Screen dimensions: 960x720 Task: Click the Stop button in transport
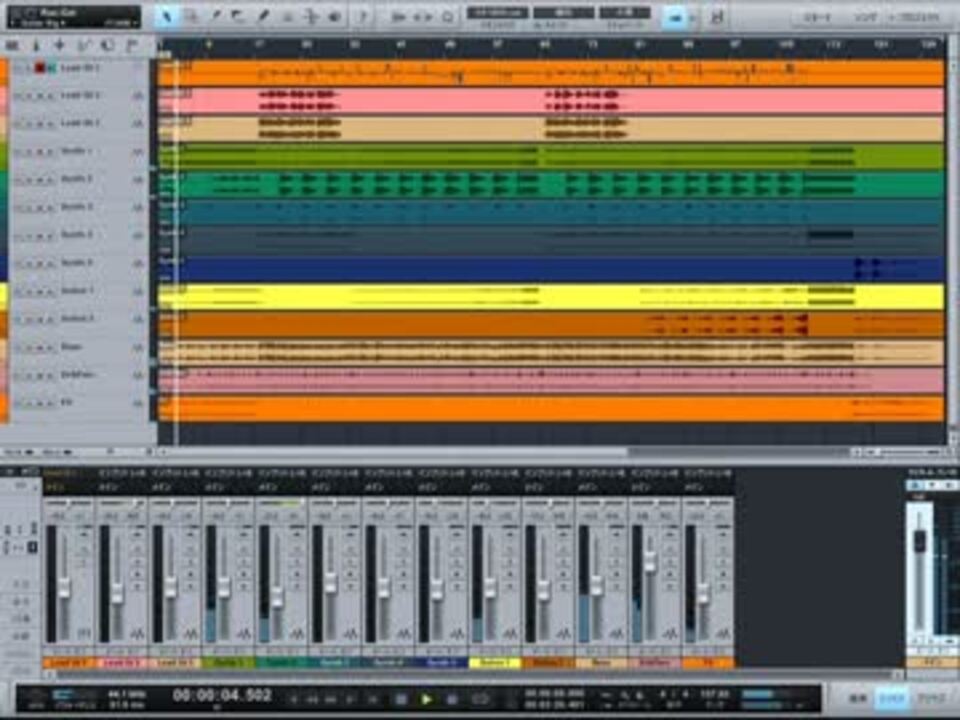tap(401, 699)
